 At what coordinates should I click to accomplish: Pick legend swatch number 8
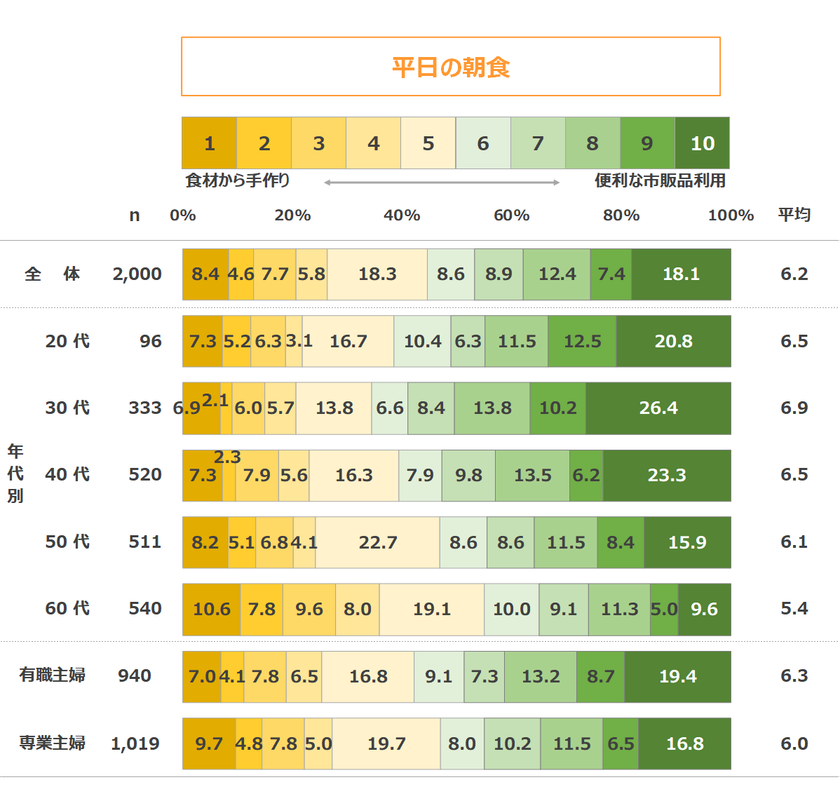click(592, 143)
